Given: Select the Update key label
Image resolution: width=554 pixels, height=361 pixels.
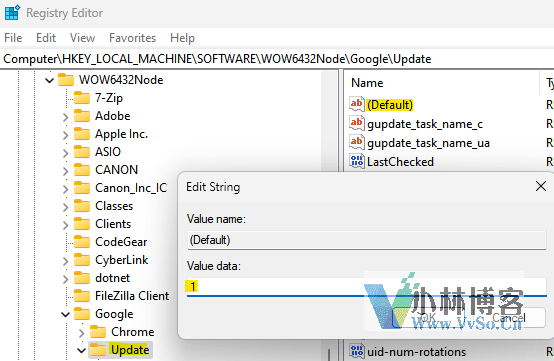Looking at the screenshot, I should pos(130,350).
